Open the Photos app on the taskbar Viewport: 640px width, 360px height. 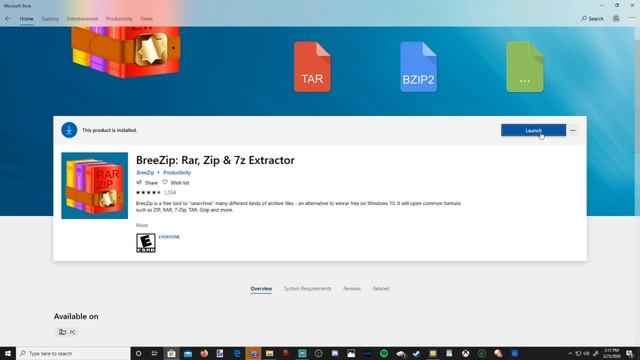(351, 353)
